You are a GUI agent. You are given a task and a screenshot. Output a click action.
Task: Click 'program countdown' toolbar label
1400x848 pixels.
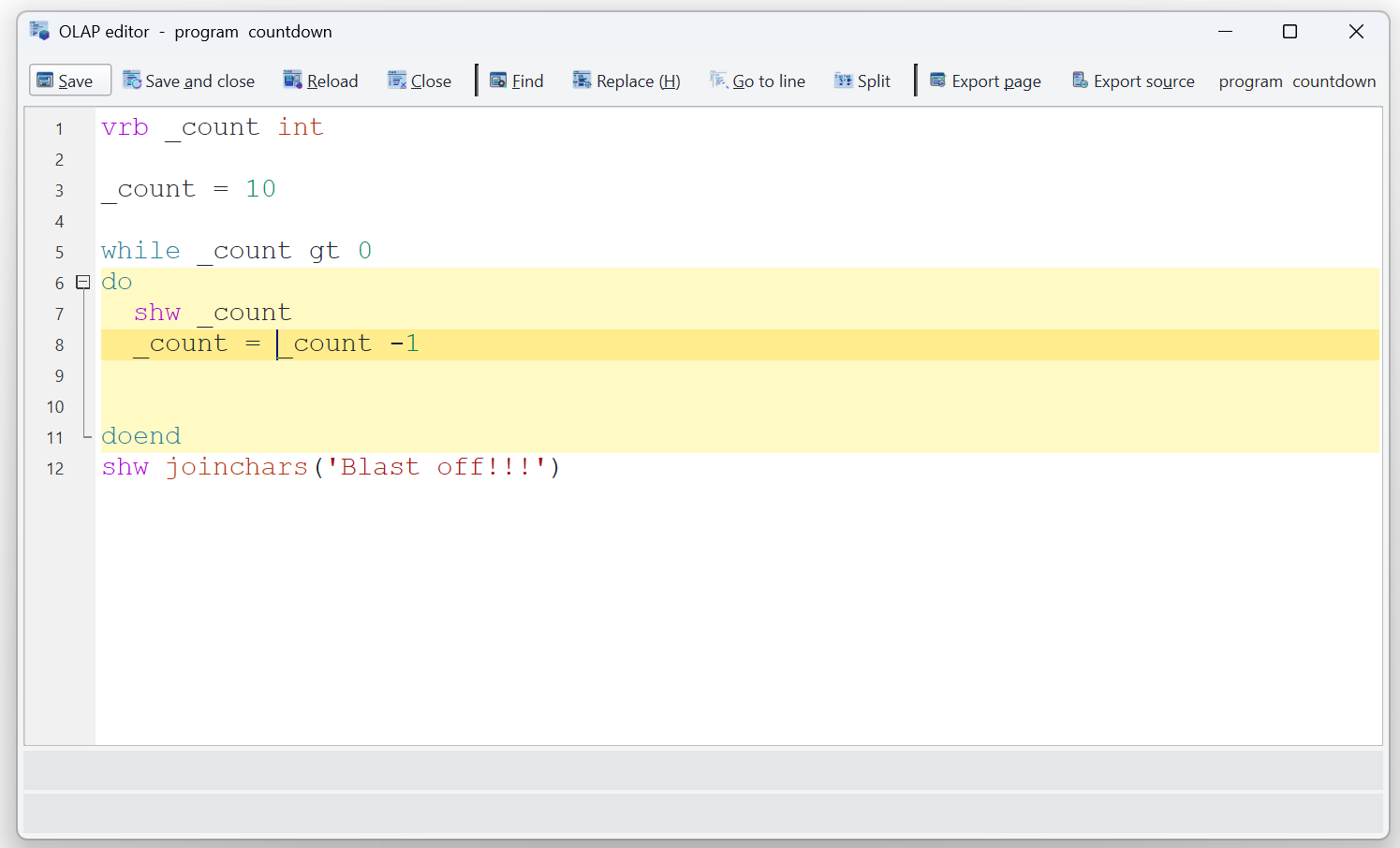(1297, 81)
